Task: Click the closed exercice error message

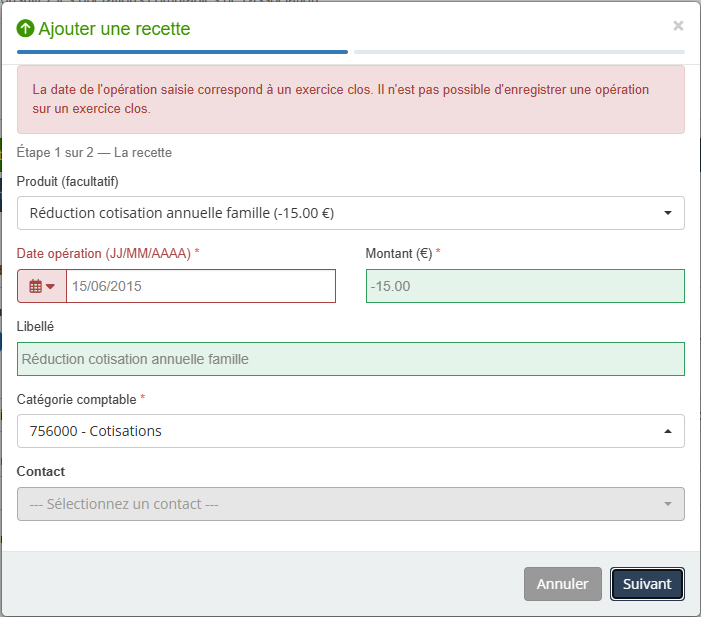Action: tap(350, 99)
